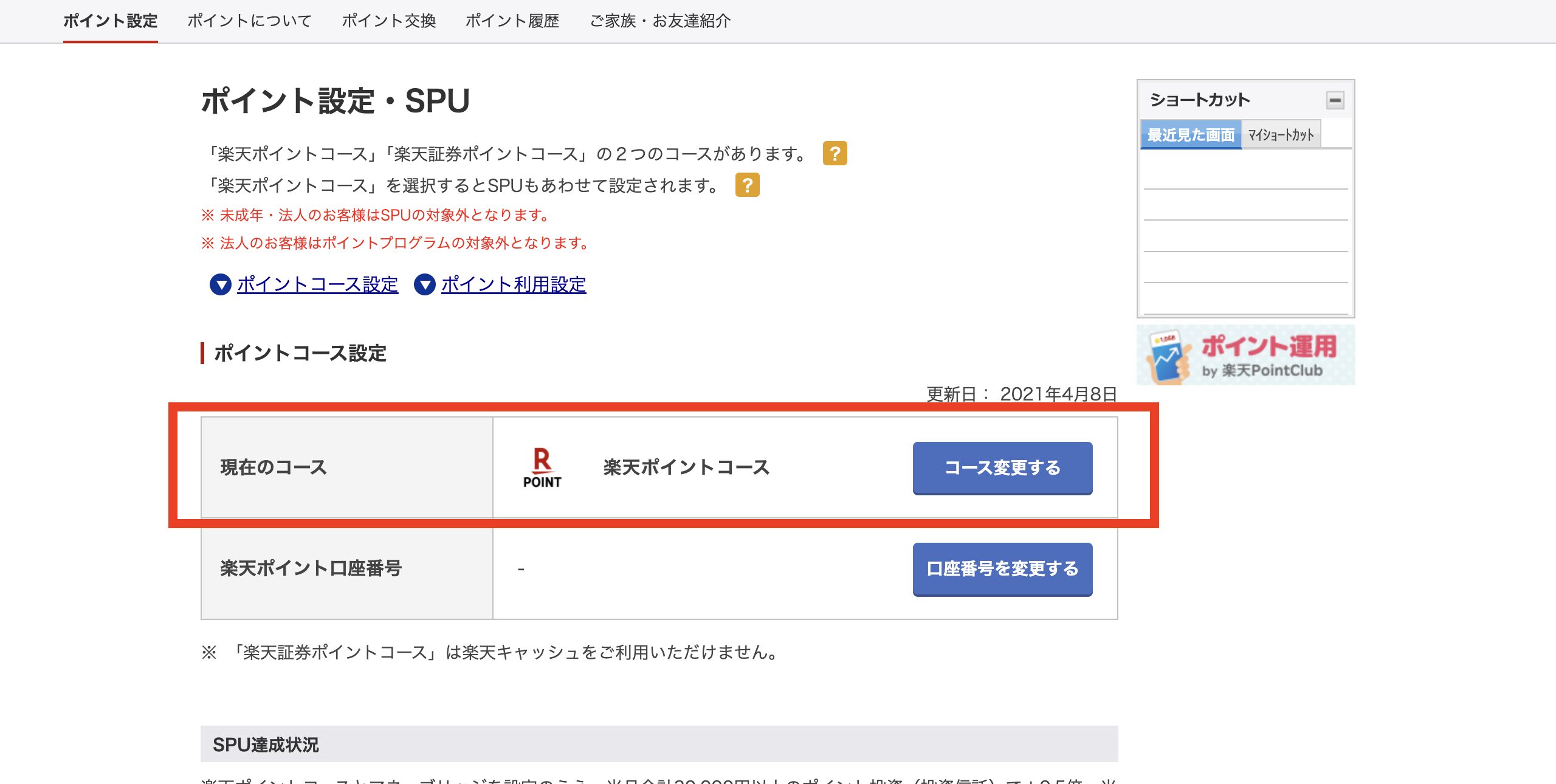Open the ポイント交換 tab
The width and height of the screenshot is (1556, 784).
click(x=389, y=21)
